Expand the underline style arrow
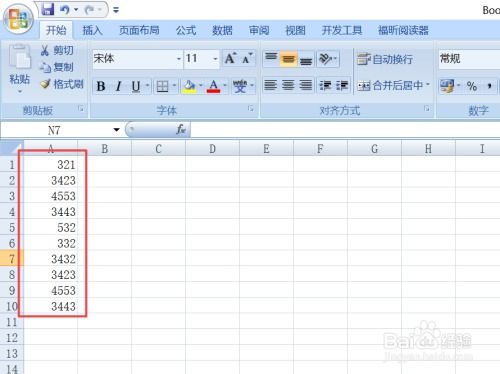The width and height of the screenshot is (500, 374). (x=147, y=86)
